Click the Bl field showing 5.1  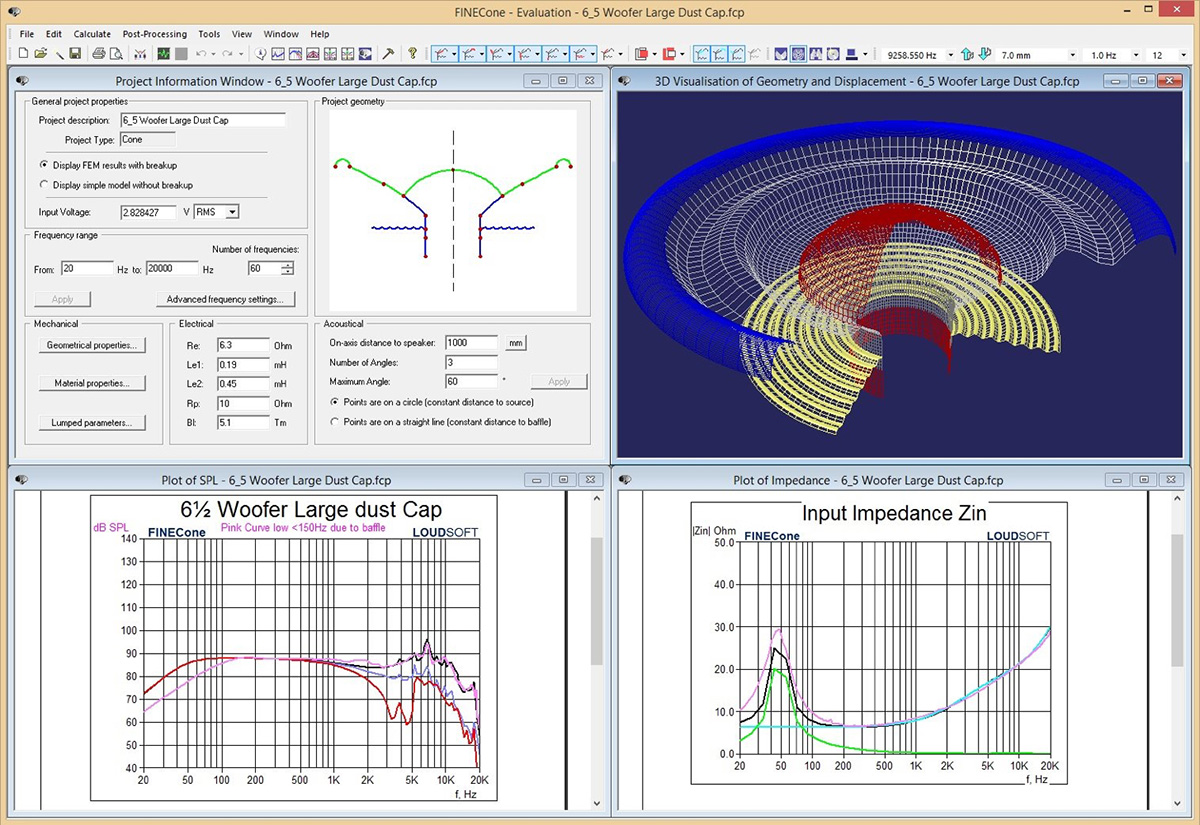[x=243, y=422]
